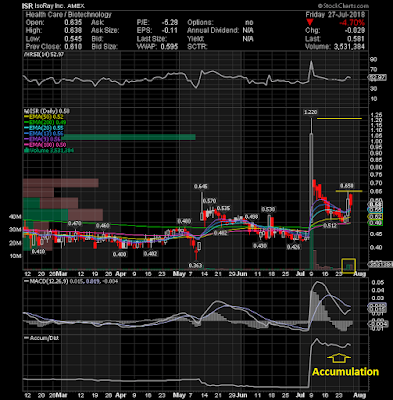Click the green EMA(200) legend entry
Viewport: 393px width, 400px height.
pos(44,122)
